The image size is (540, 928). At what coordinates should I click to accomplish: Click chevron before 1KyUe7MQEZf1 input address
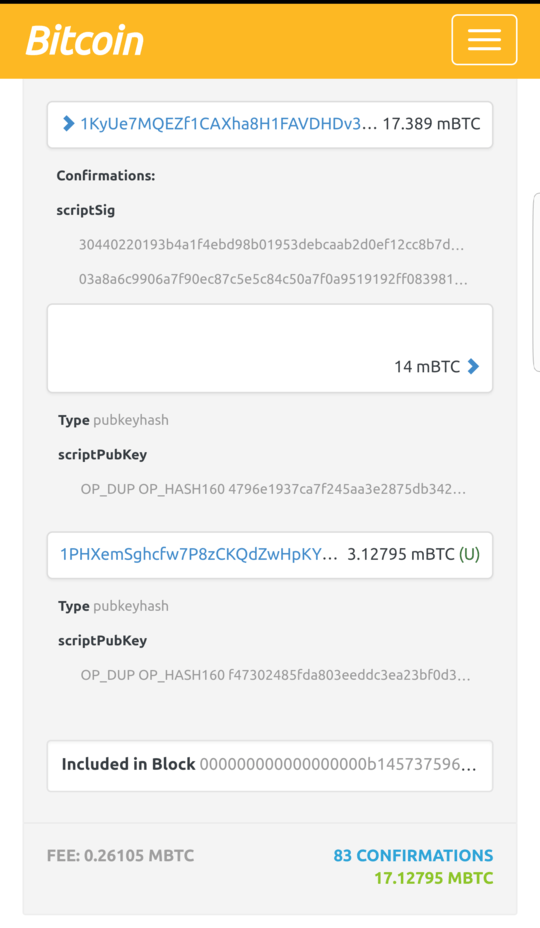click(x=68, y=123)
